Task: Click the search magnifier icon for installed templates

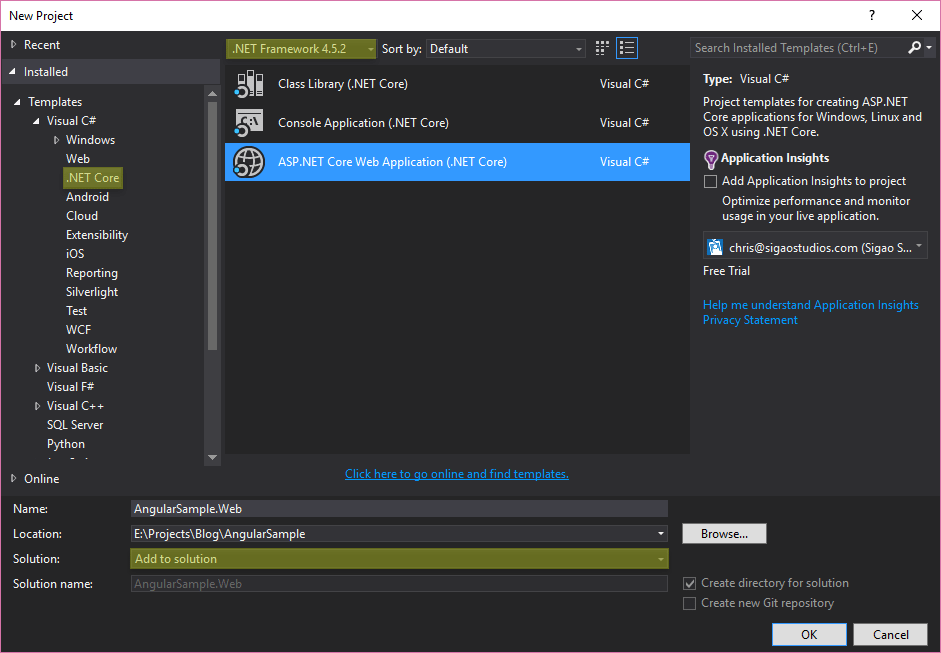Action: pyautogui.click(x=914, y=47)
